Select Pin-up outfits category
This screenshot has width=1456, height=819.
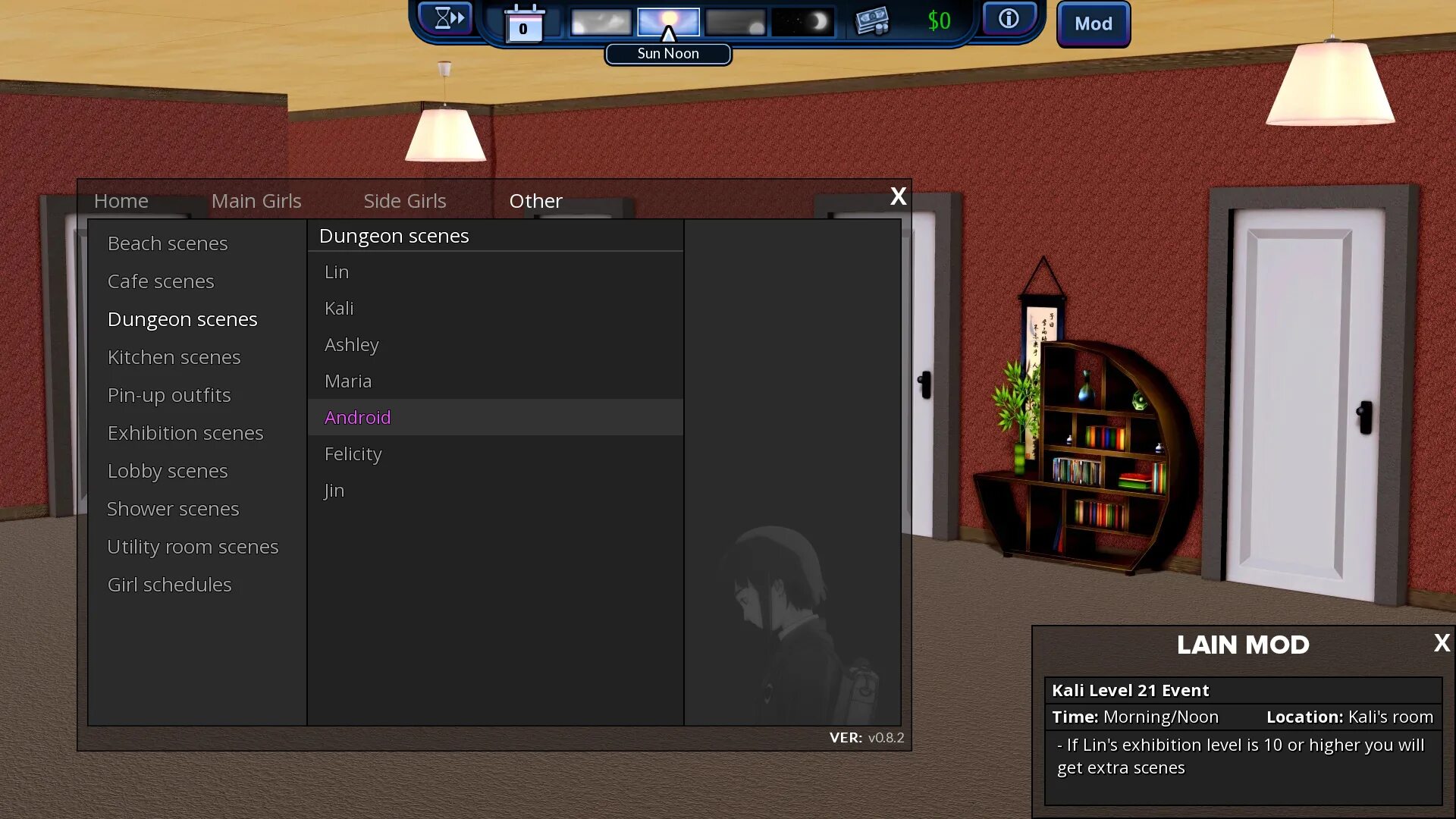point(169,395)
